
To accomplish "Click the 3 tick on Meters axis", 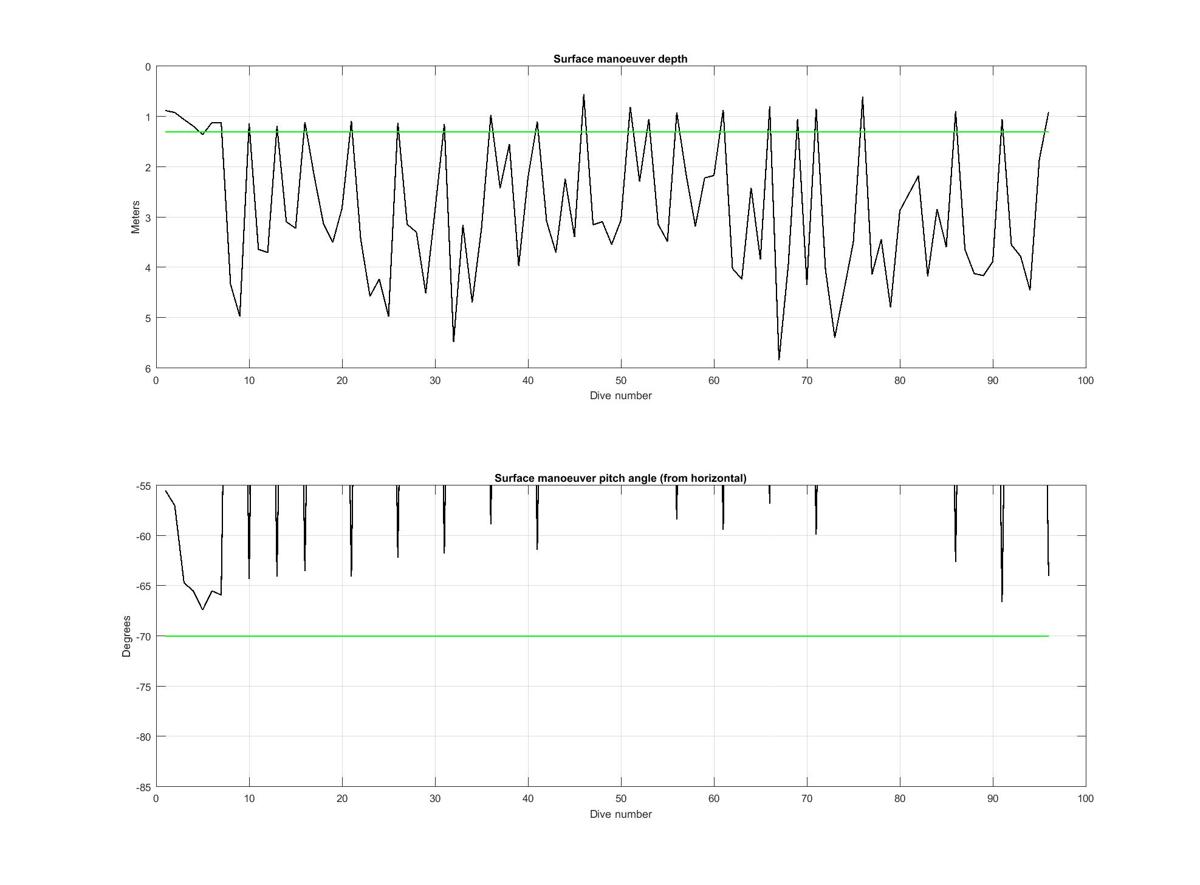I will pyautogui.click(x=148, y=217).
